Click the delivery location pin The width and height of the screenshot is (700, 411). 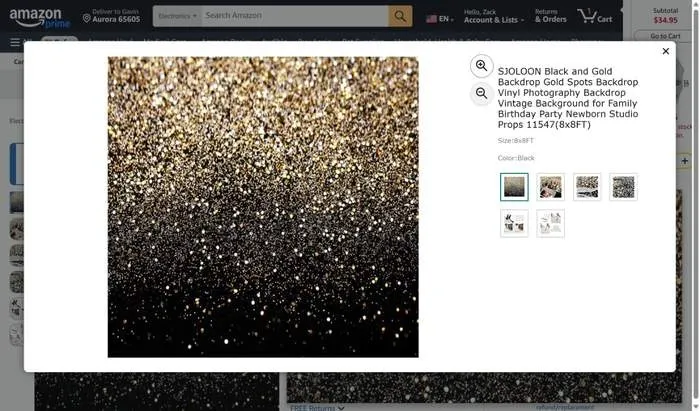[86, 17]
